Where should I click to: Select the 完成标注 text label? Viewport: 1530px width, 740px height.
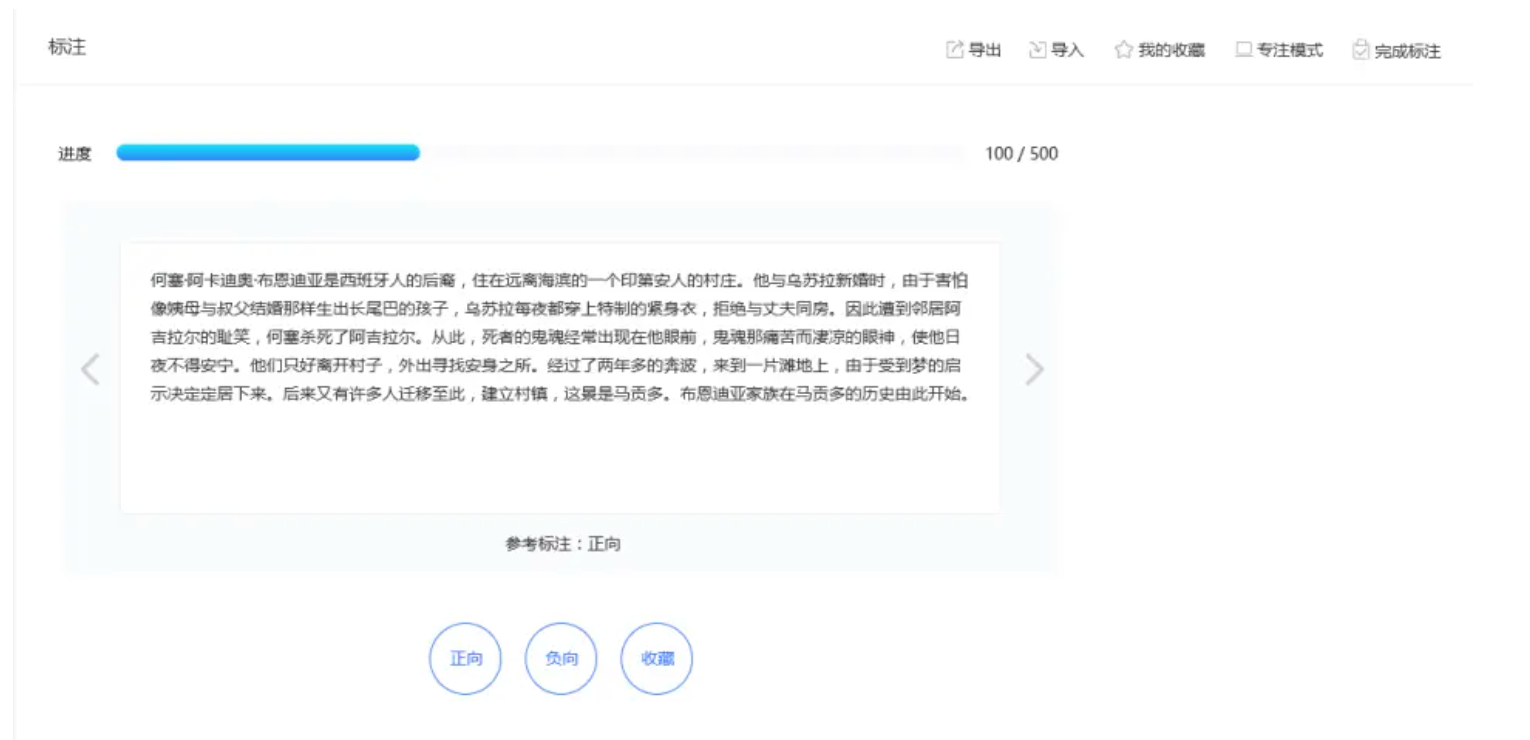[x=1407, y=51]
